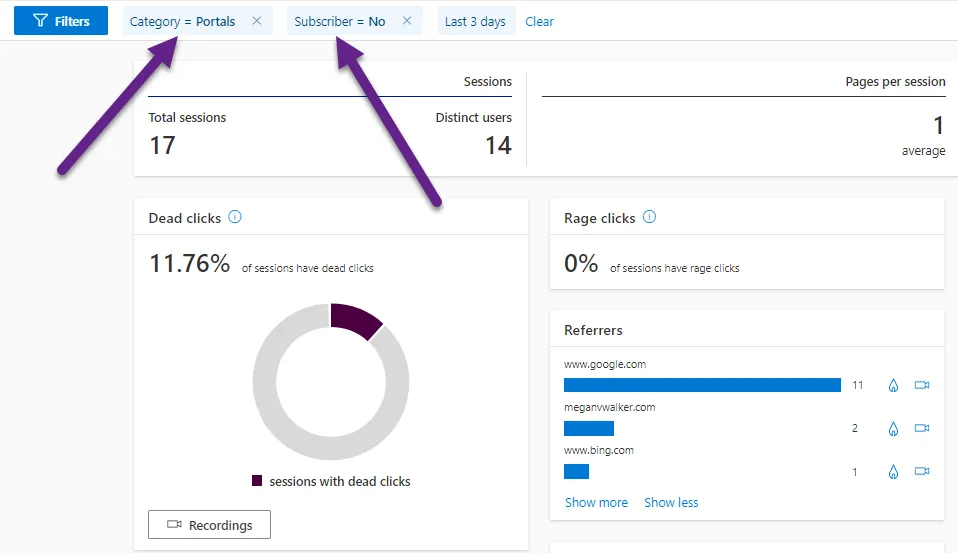Open heatmap for www.google.com referrer

click(x=893, y=385)
